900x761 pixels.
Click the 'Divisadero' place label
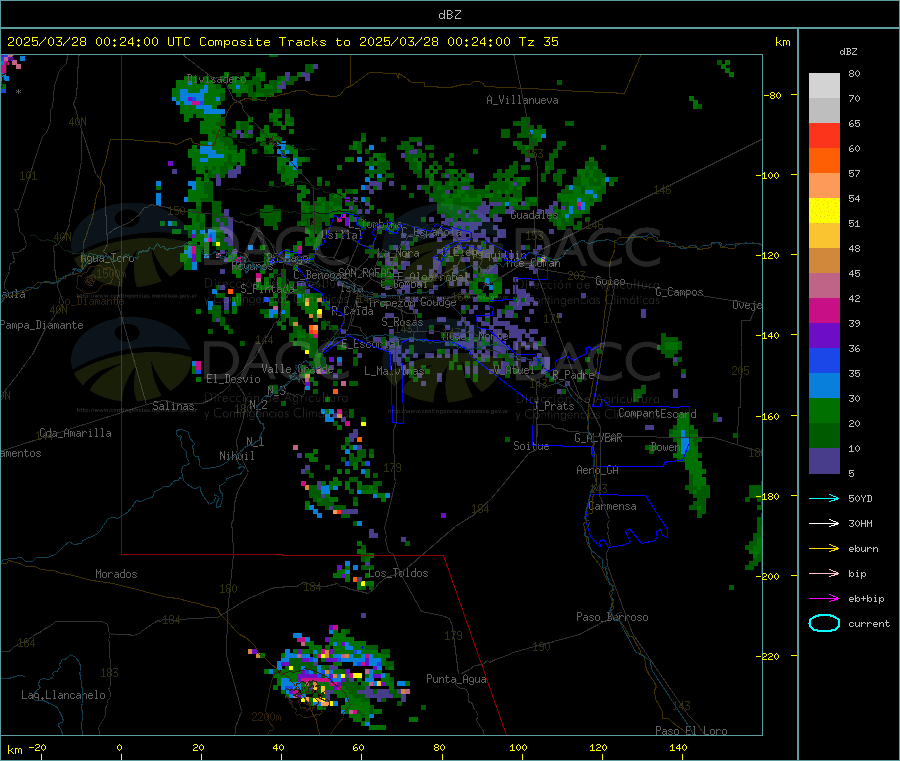(216, 79)
